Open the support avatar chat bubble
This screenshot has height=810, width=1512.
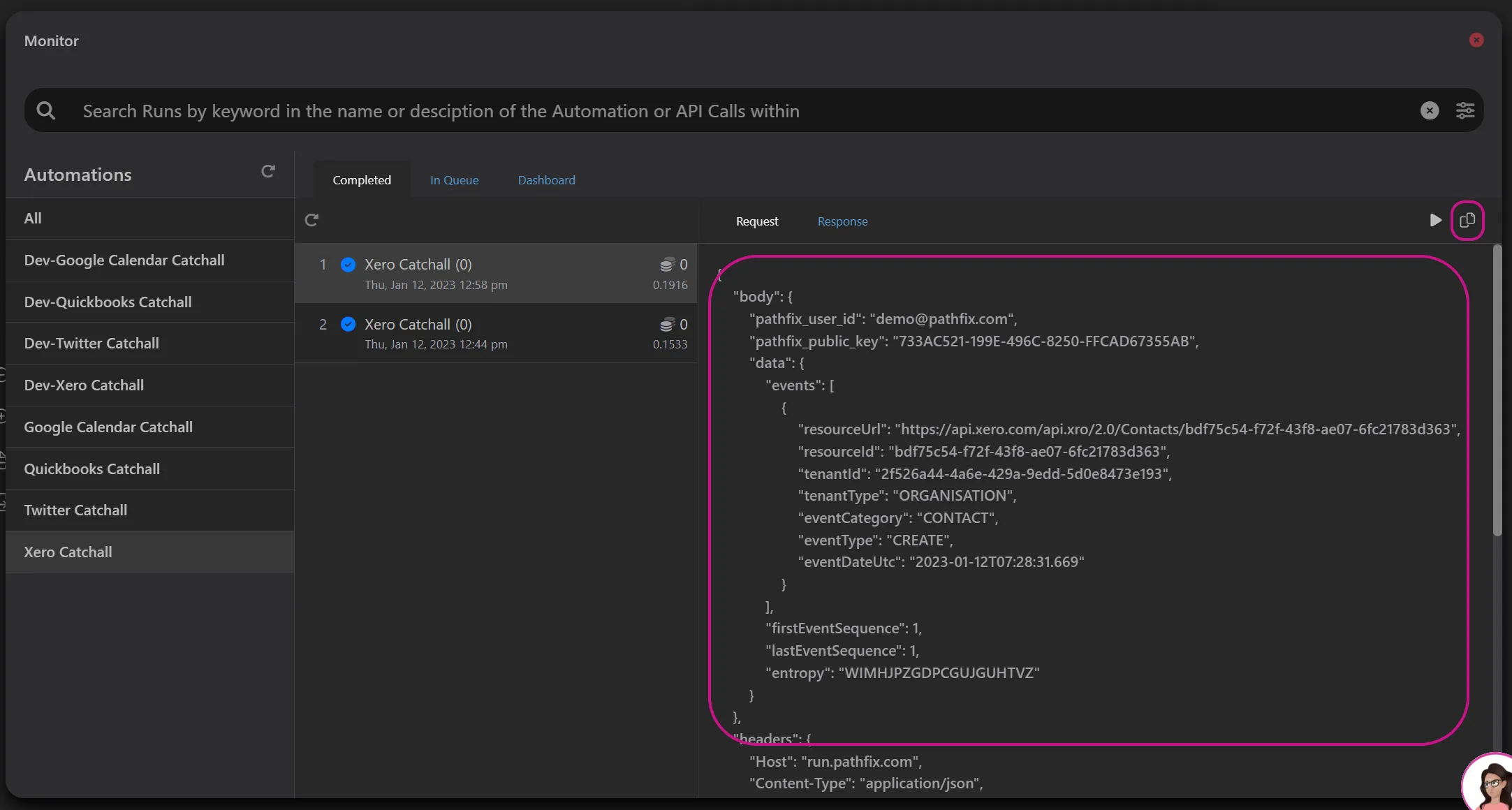pos(1488,782)
